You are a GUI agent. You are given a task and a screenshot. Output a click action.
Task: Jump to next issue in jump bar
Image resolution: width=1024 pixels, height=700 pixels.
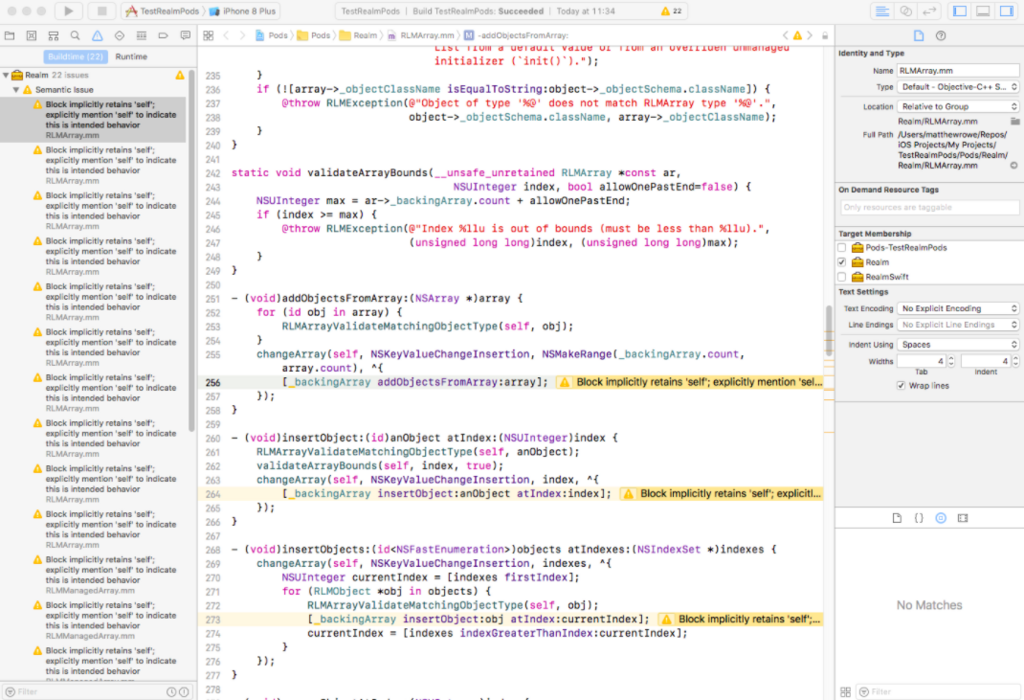810,36
